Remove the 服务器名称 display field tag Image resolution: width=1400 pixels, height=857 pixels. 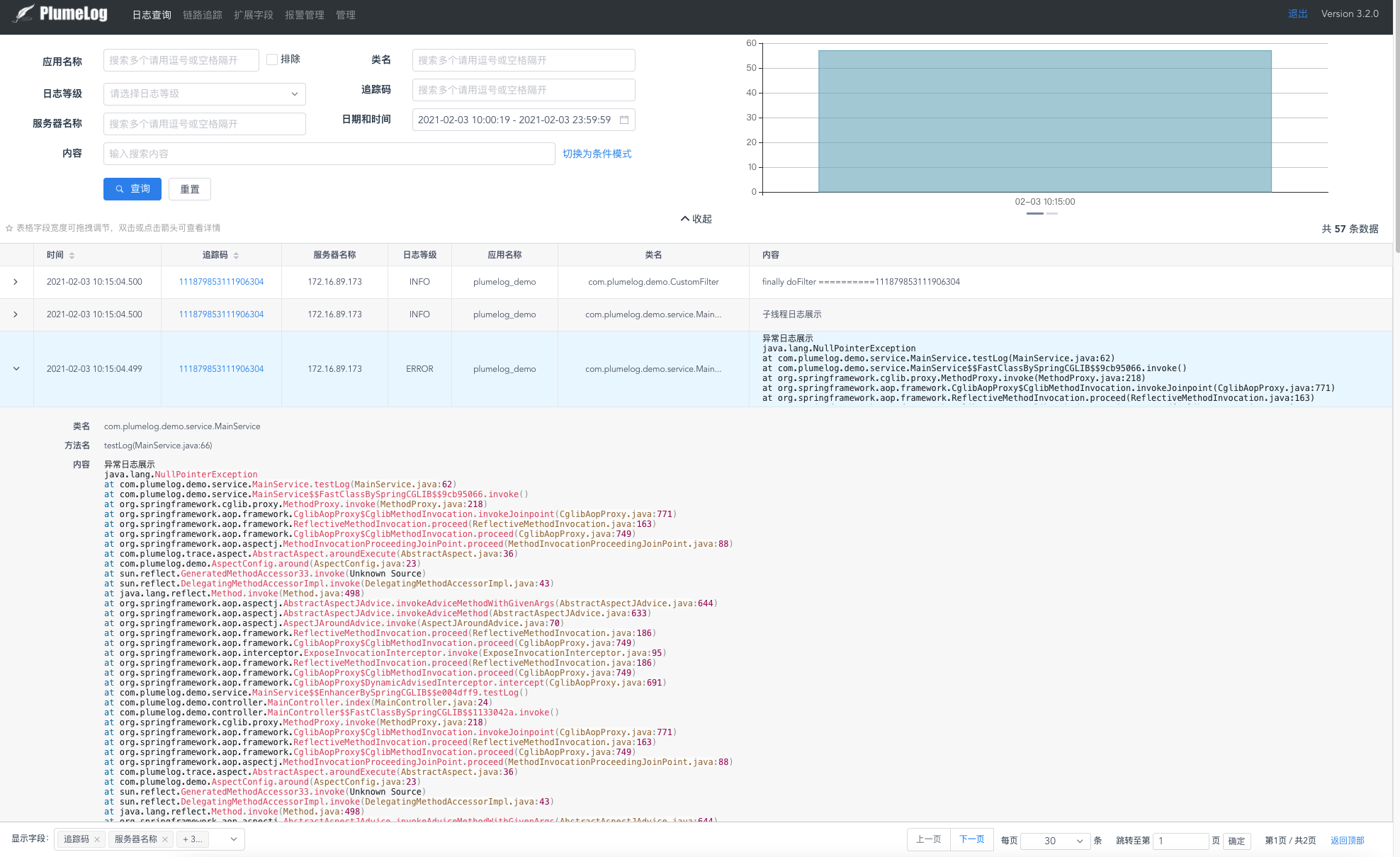coord(165,839)
